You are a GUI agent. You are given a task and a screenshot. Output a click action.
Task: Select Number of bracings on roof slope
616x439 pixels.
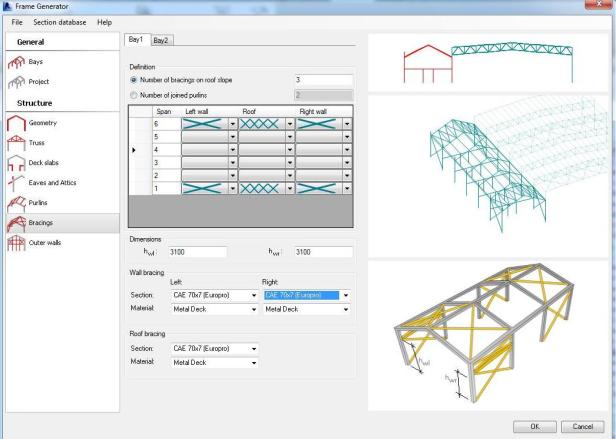134,80
